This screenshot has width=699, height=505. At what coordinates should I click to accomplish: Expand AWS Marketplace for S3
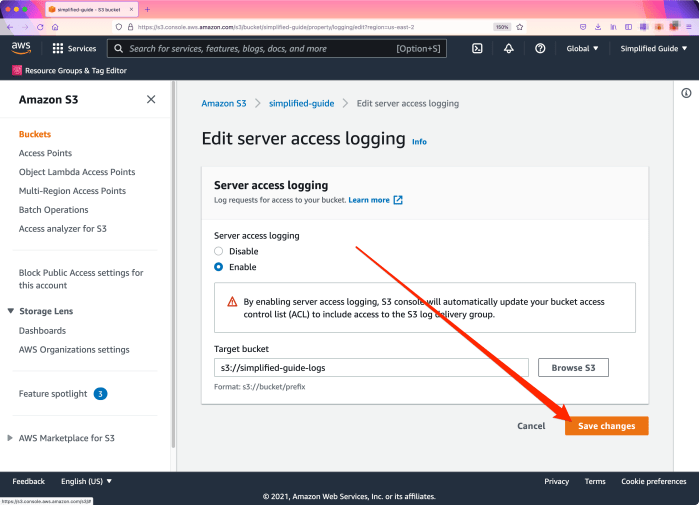(10, 438)
